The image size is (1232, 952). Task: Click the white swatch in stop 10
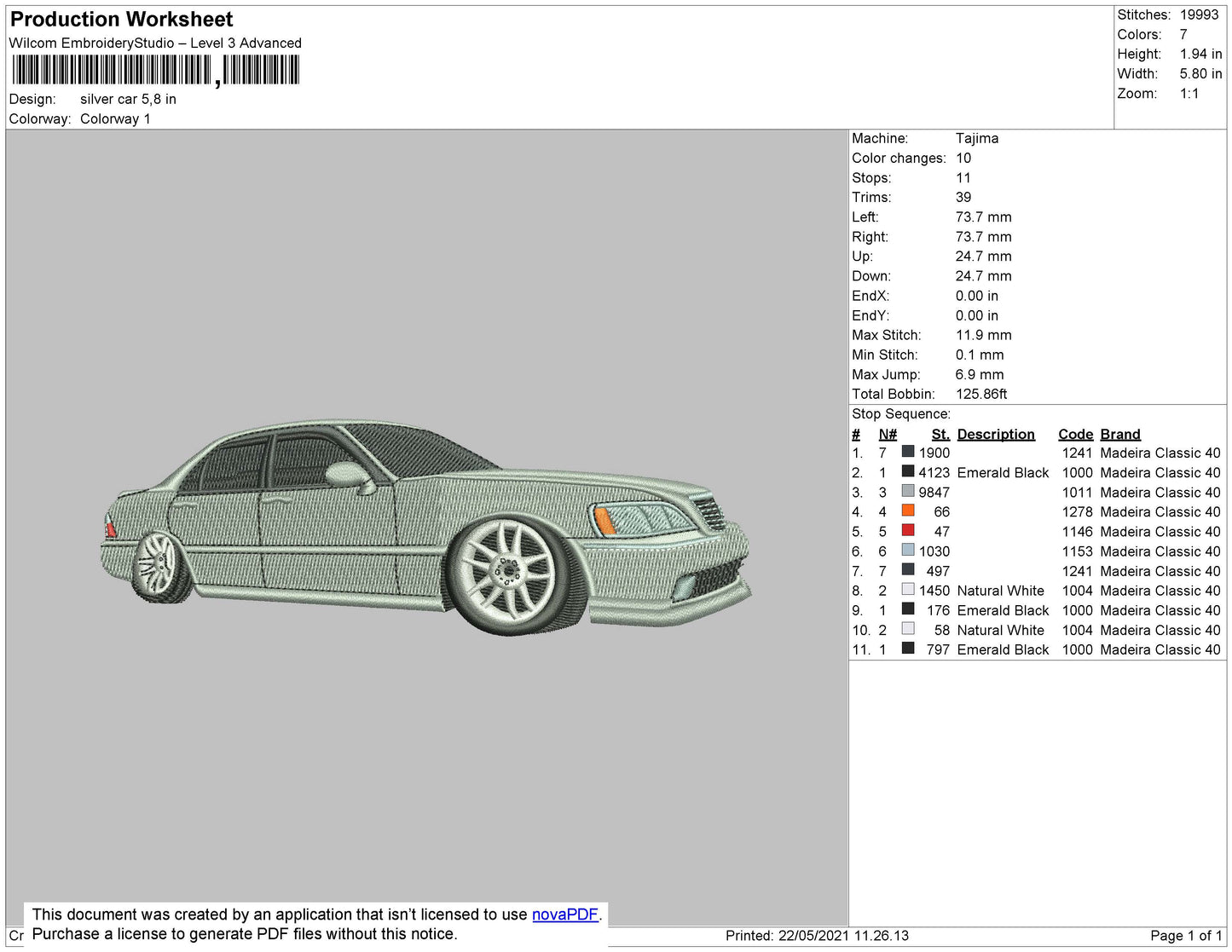tap(908, 628)
